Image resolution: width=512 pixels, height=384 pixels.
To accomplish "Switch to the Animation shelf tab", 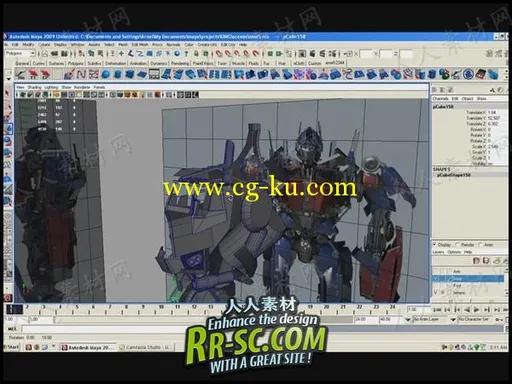I will click(138, 63).
